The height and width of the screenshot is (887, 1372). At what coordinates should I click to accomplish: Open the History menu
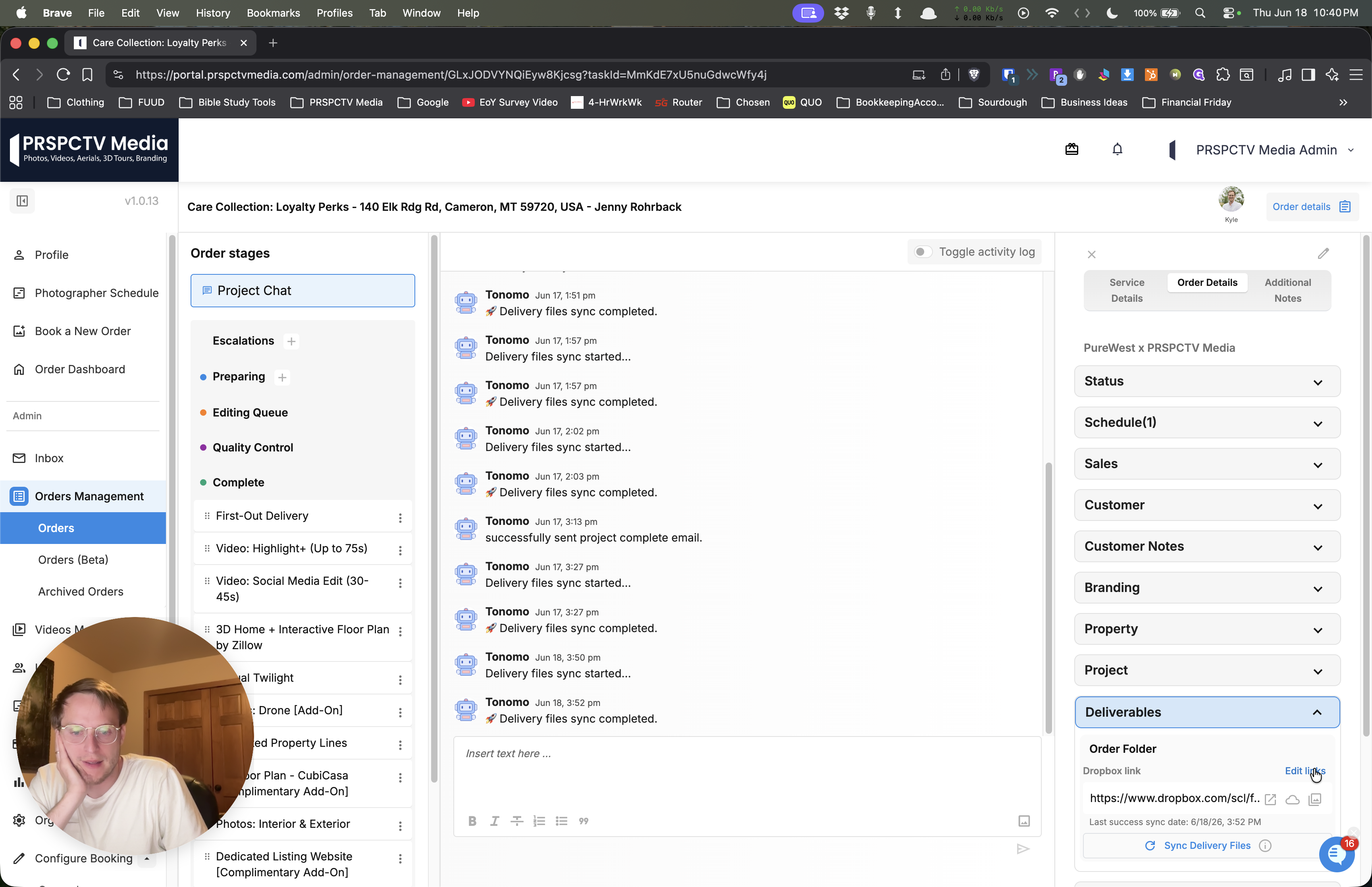point(212,13)
